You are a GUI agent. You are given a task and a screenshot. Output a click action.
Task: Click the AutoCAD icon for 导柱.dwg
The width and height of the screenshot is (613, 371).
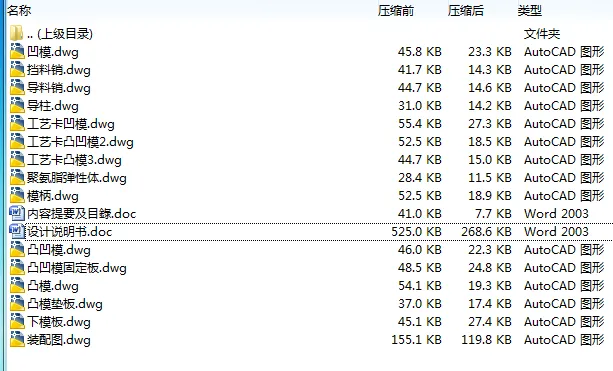(17, 106)
